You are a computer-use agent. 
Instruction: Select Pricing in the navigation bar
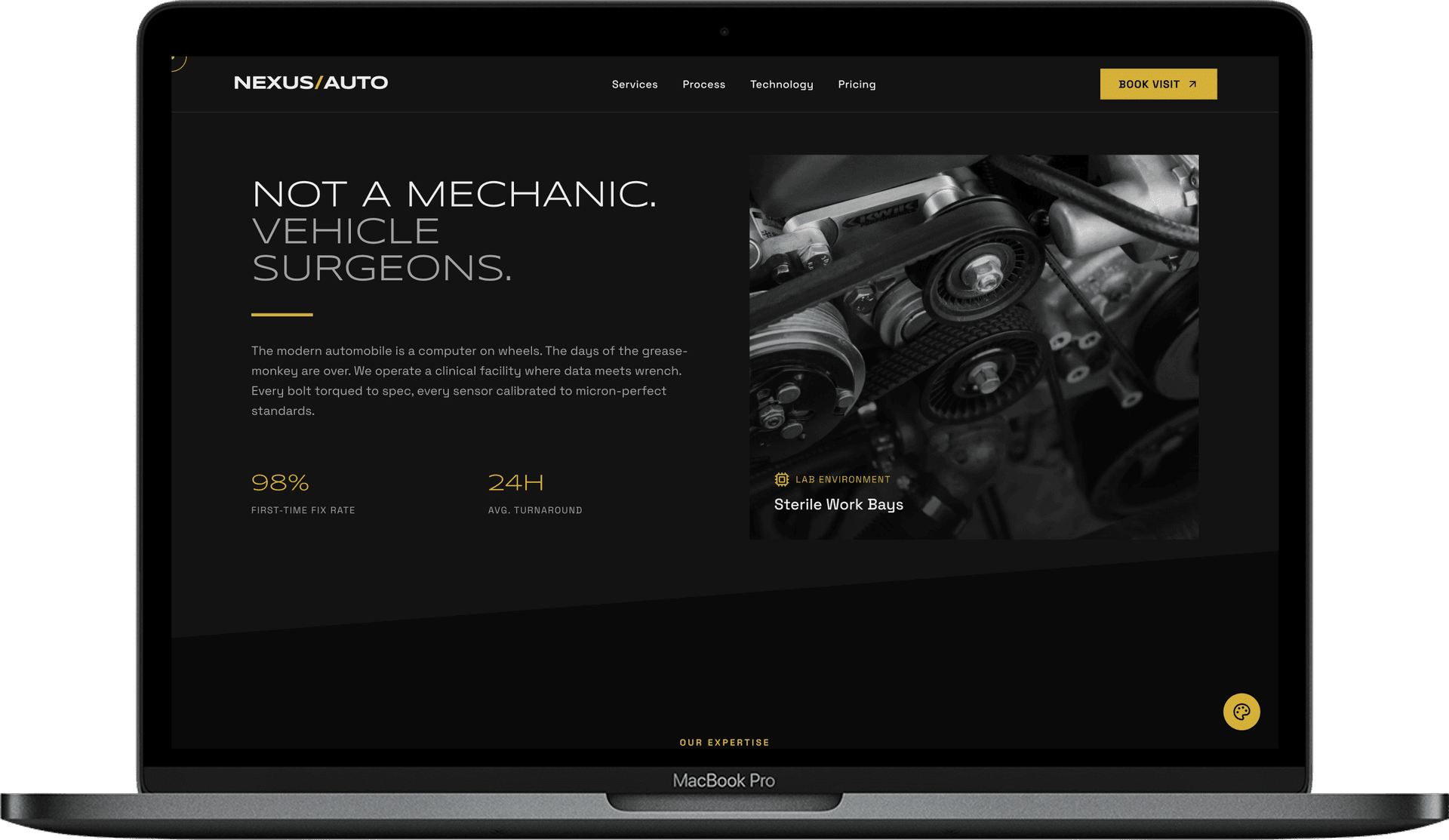[857, 85]
